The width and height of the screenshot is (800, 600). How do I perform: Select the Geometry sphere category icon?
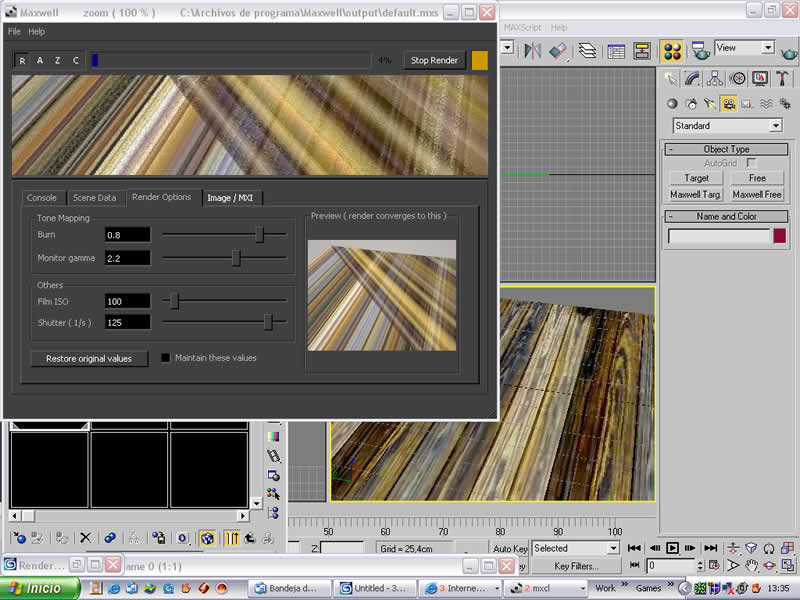pyautogui.click(x=673, y=103)
